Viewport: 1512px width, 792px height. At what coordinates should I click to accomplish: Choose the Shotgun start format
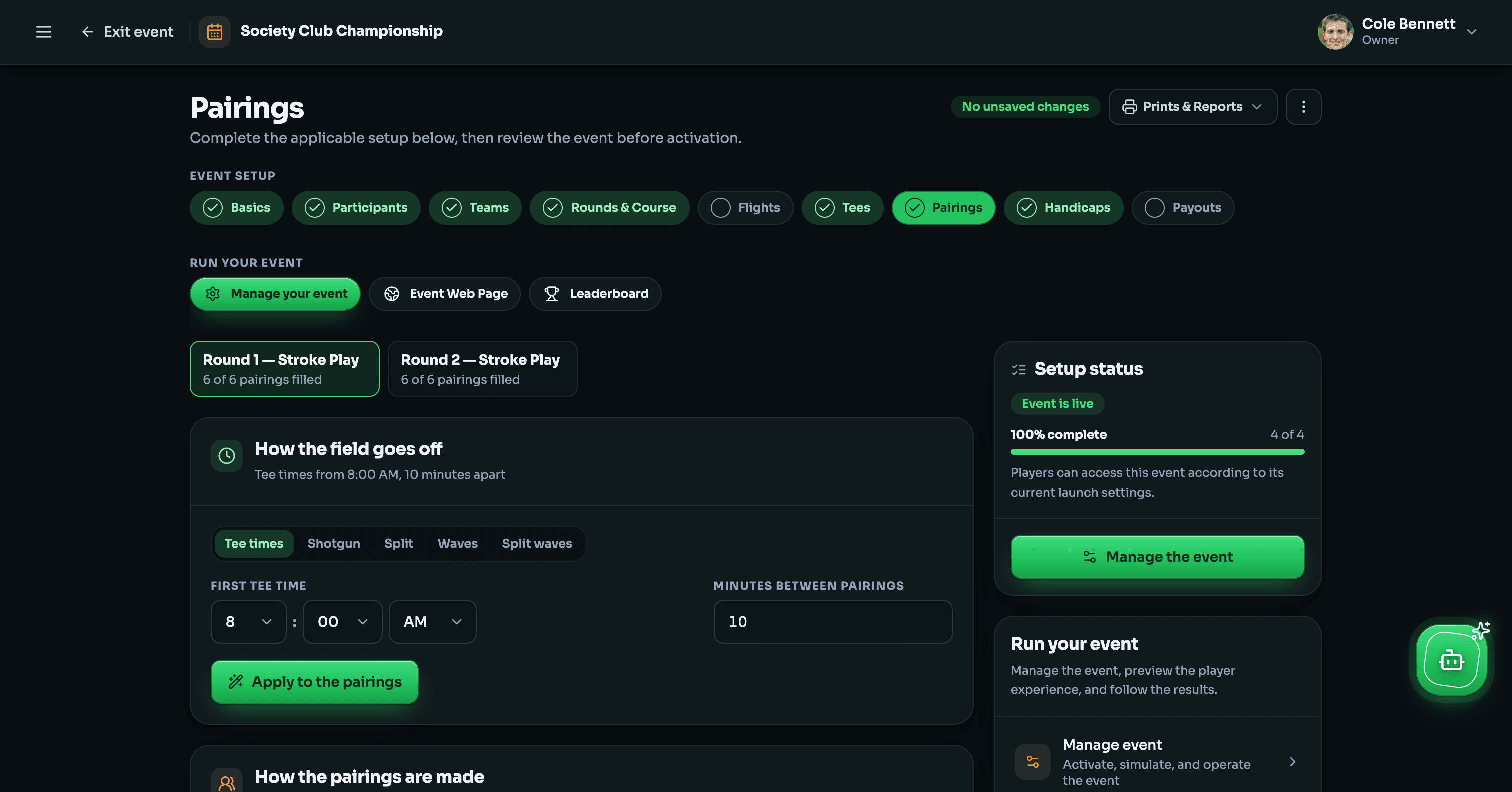[334, 543]
